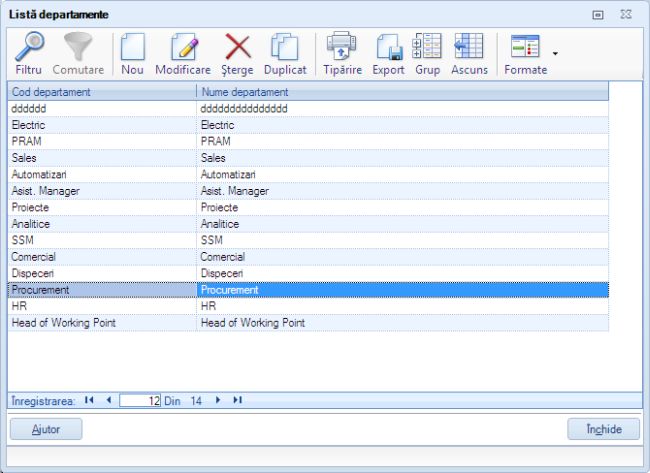Go to next record

(x=218, y=400)
